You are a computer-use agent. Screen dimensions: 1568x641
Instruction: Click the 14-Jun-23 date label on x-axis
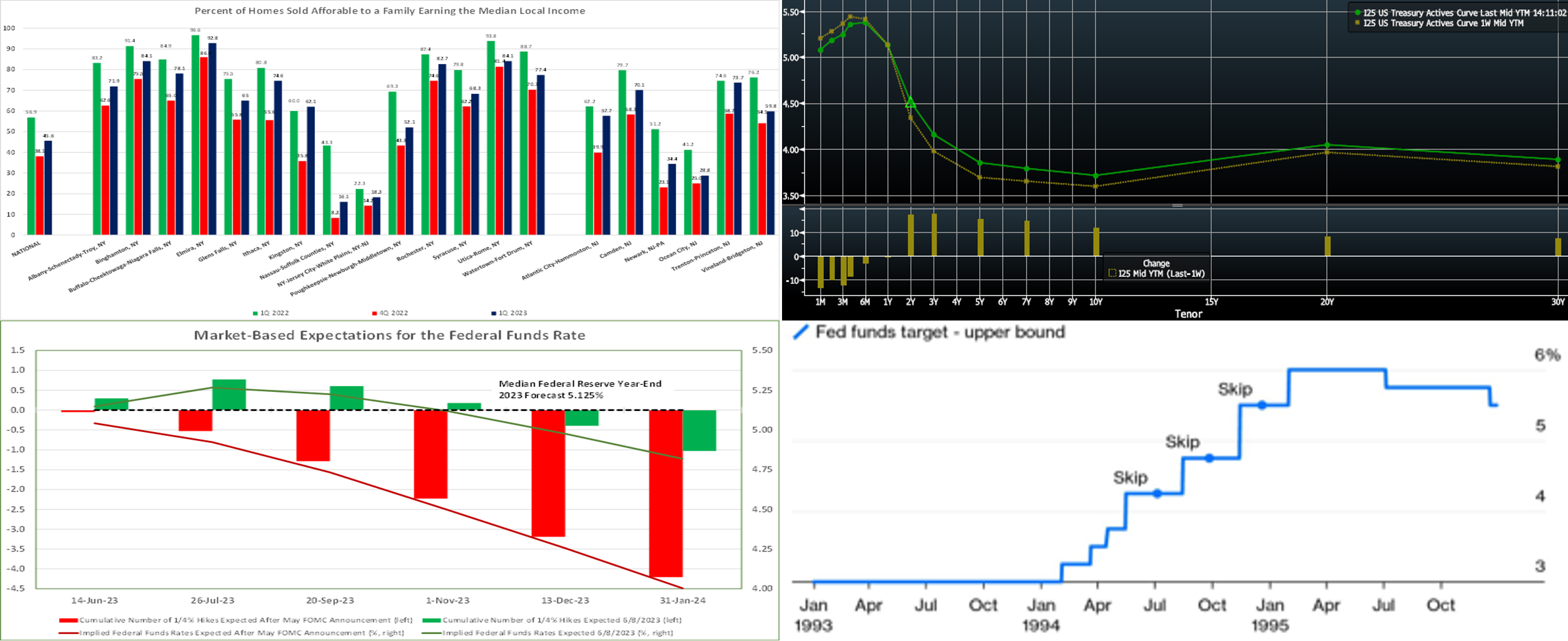(x=94, y=600)
